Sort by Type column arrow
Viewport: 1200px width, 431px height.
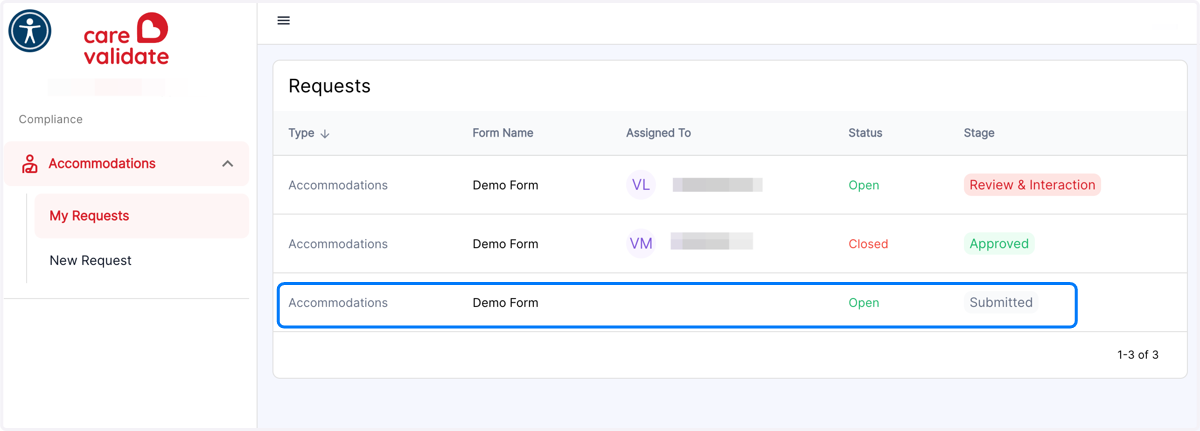tap(325, 133)
